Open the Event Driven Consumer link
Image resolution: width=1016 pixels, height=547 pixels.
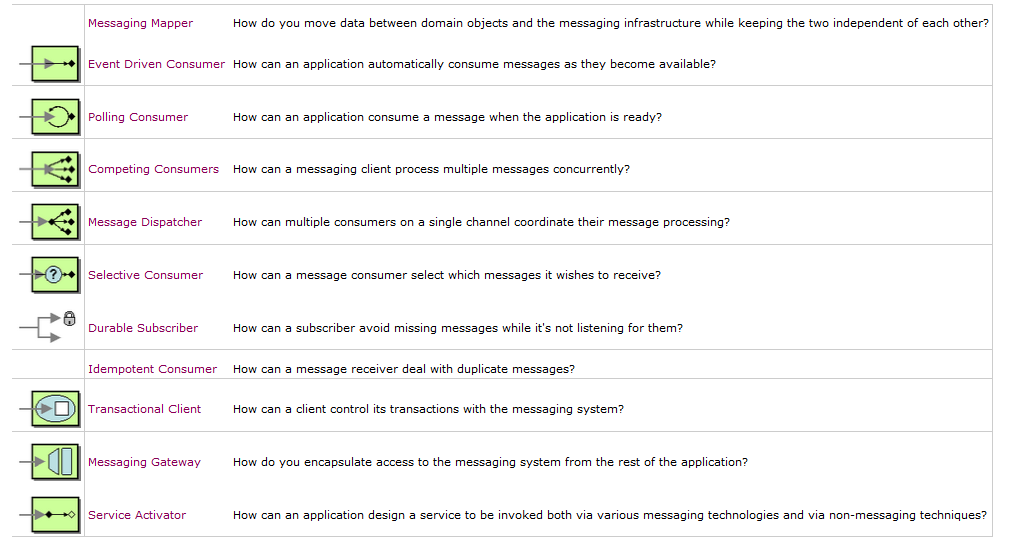coord(156,64)
